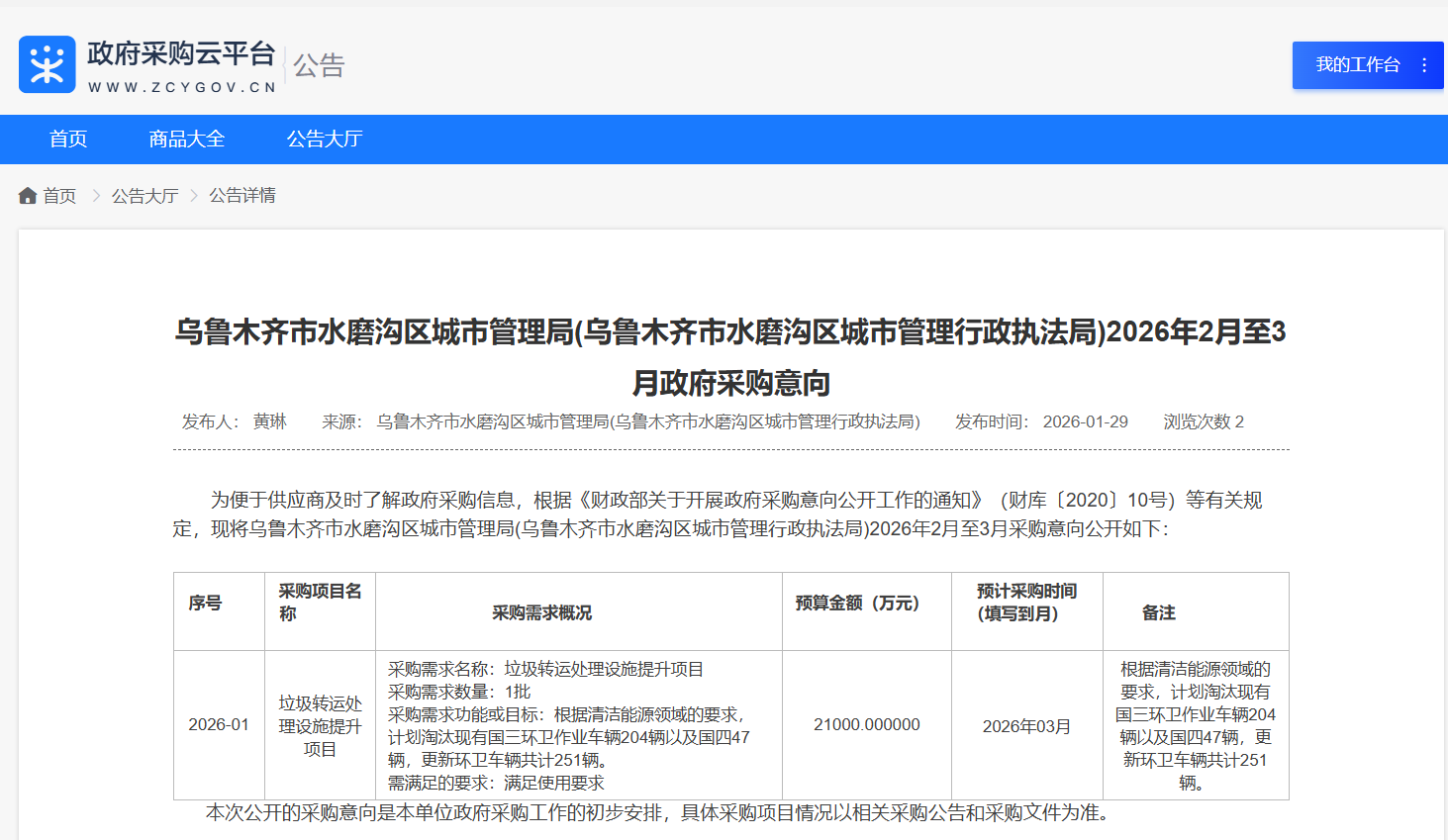Open 商品大全 from the navigation bar
The width and height of the screenshot is (1448, 840).
[186, 139]
